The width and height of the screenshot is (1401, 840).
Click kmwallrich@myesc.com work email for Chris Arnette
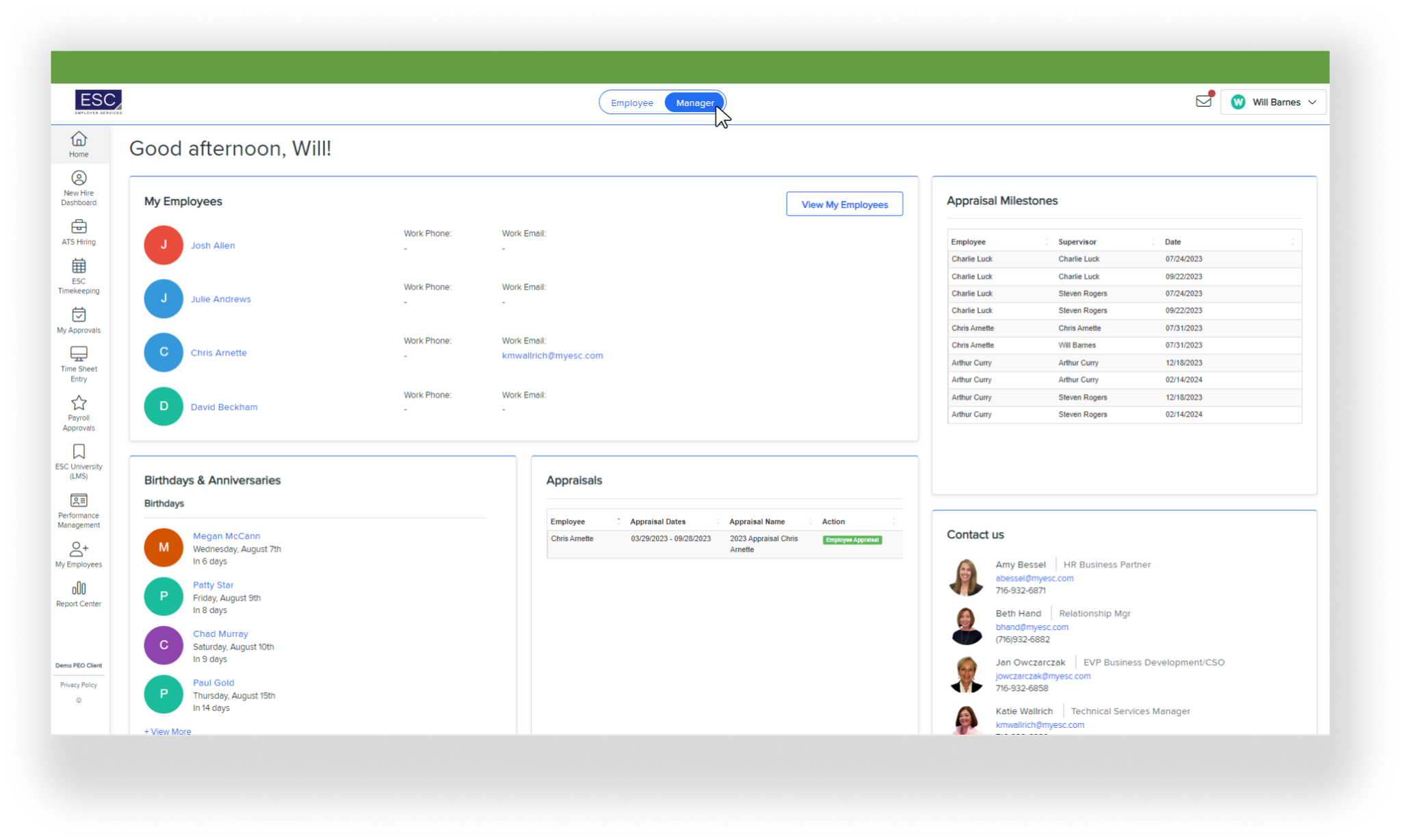pos(553,355)
